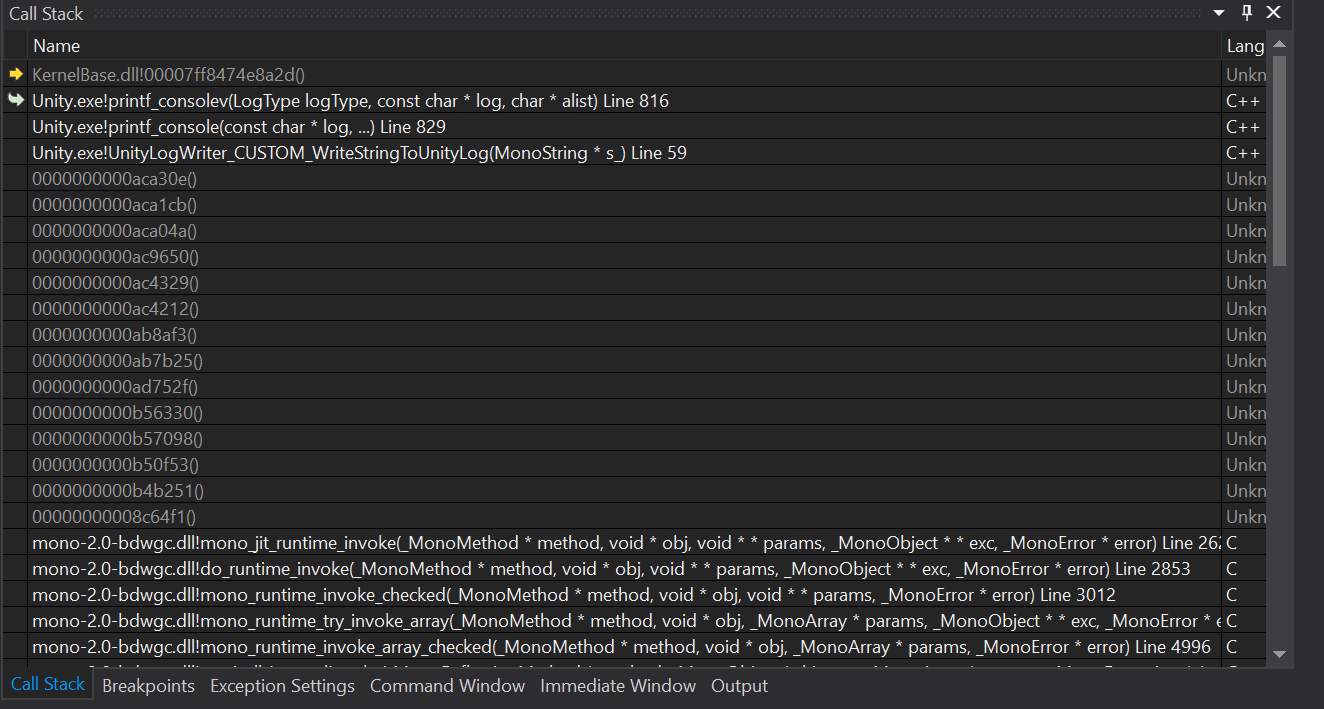1324x709 pixels.
Task: Click the scrollbar down arrow
Action: [x=1279, y=654]
